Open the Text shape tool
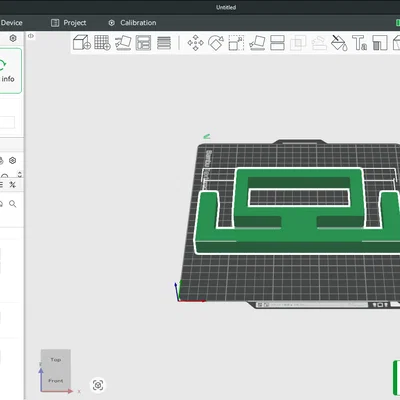400x400 pixels. tap(360, 43)
